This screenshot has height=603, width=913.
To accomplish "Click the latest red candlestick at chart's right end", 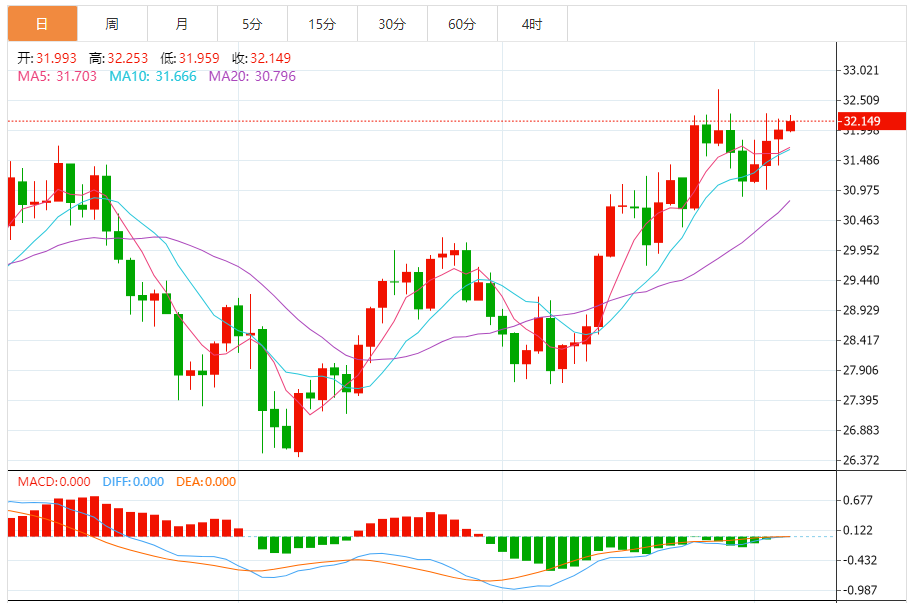I will click(x=790, y=125).
